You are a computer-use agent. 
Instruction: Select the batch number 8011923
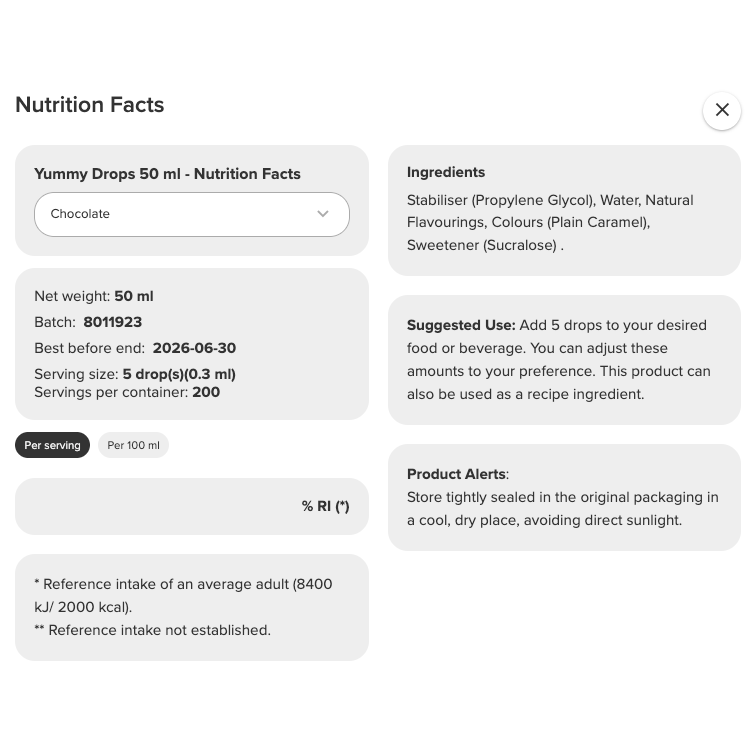tap(113, 322)
